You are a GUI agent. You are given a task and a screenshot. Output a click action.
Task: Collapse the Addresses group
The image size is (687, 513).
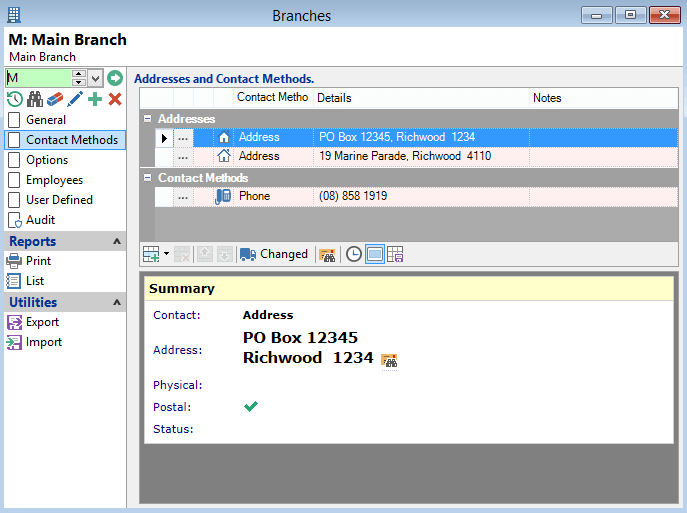click(148, 118)
